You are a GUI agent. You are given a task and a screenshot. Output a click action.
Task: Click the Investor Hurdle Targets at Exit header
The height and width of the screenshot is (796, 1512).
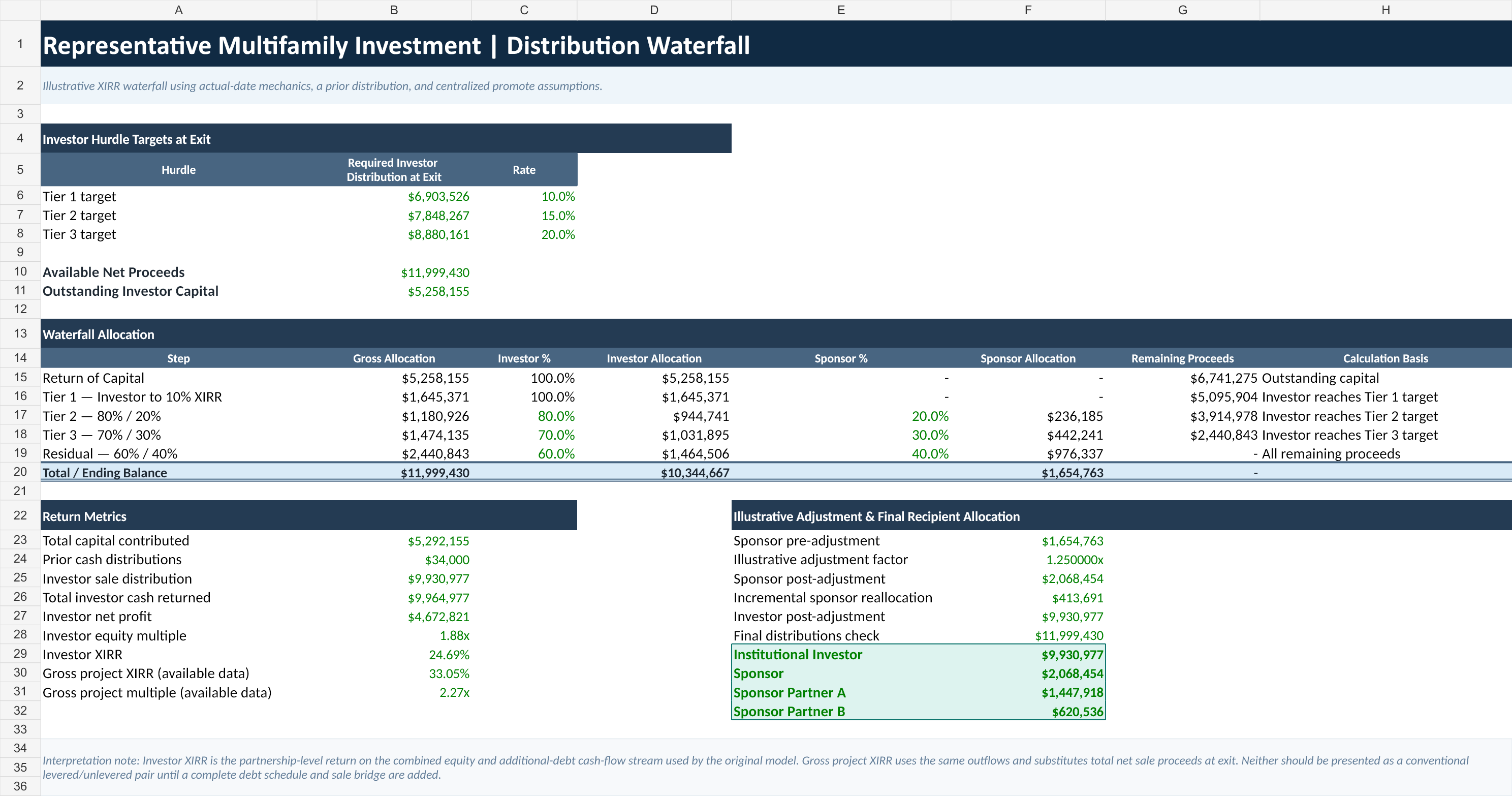(386, 139)
